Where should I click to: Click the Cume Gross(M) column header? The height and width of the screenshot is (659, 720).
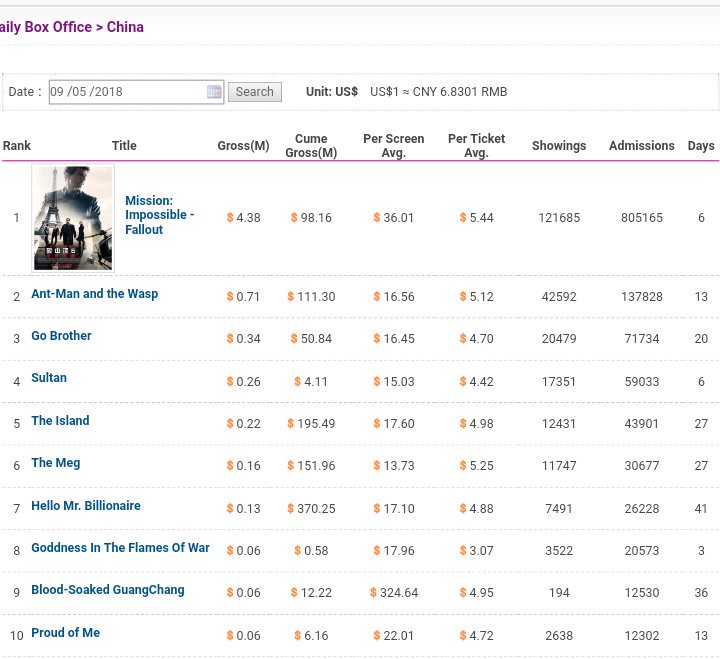coord(311,146)
